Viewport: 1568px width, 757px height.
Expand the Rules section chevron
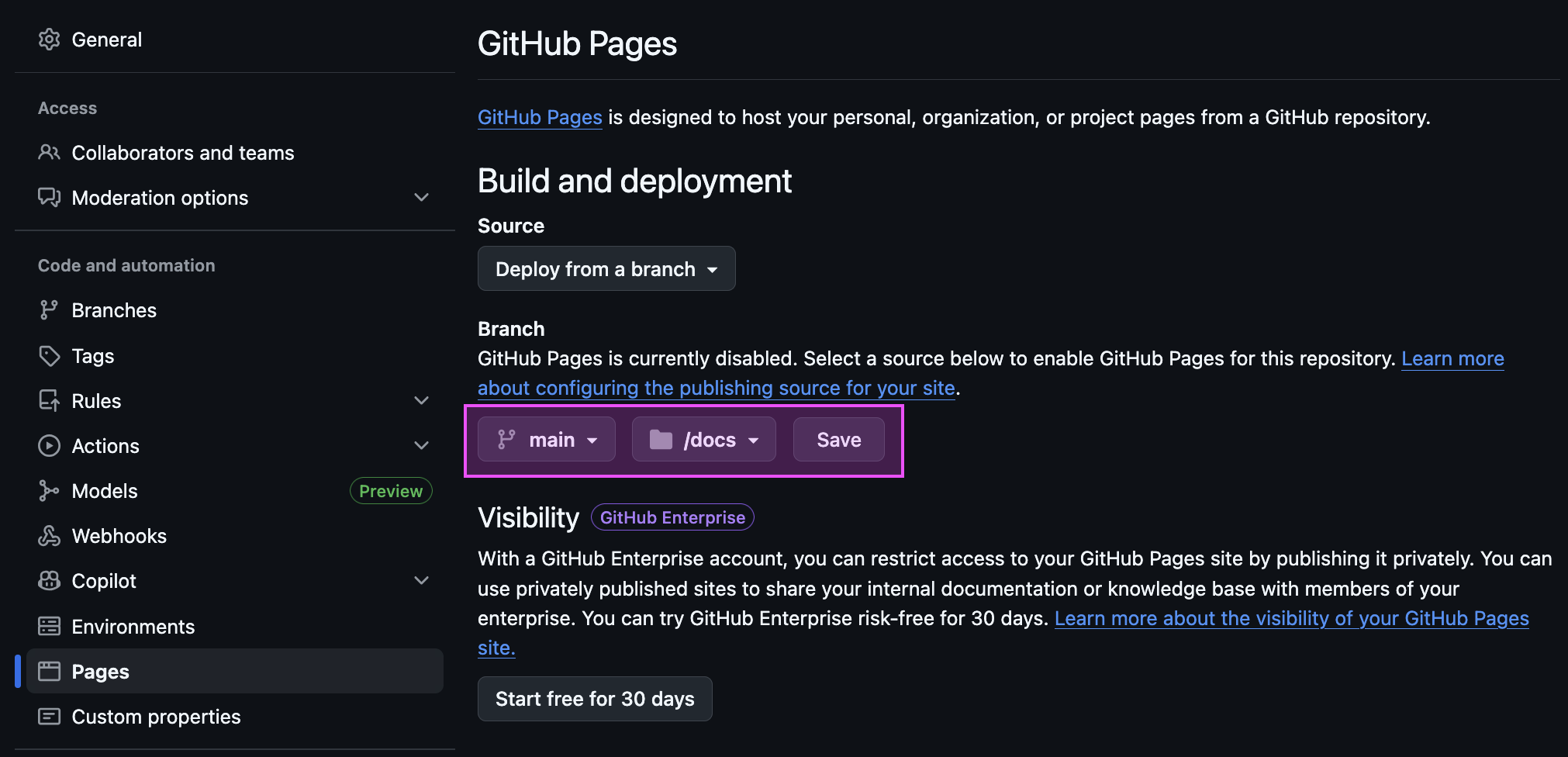pos(421,401)
